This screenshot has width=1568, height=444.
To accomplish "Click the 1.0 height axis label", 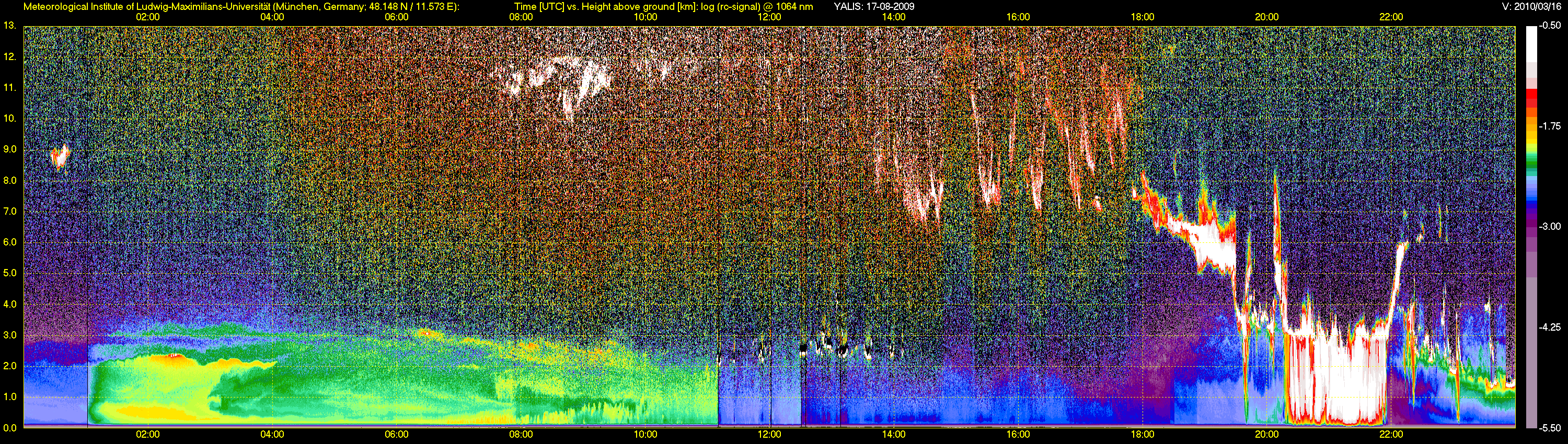I will [9, 396].
